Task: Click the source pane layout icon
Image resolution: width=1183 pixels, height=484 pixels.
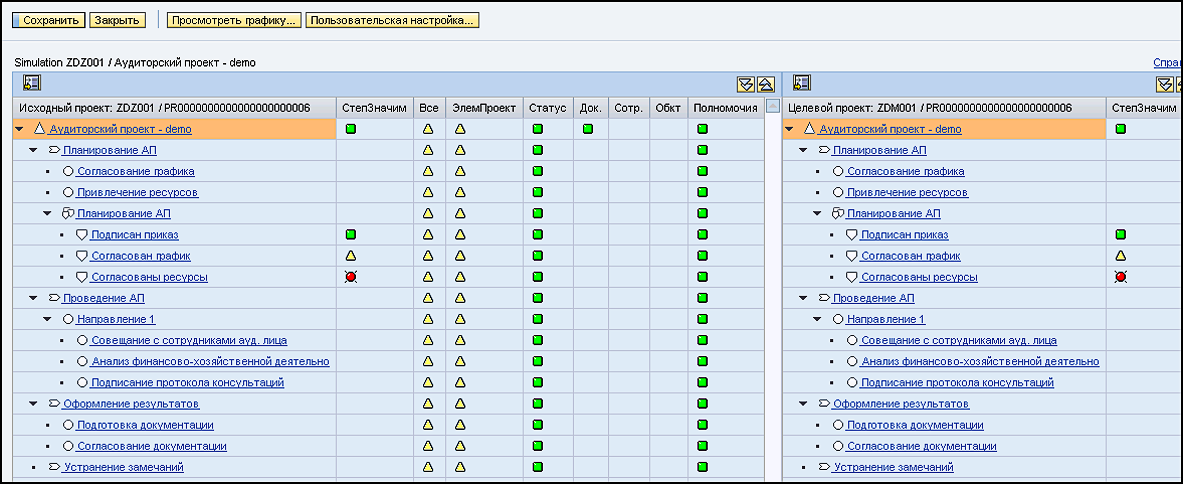Action: click(31, 83)
